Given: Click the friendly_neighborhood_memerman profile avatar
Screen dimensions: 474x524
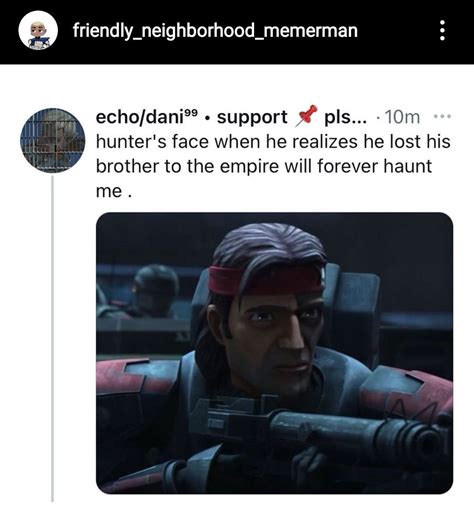Looking at the screenshot, I should 38,30.
